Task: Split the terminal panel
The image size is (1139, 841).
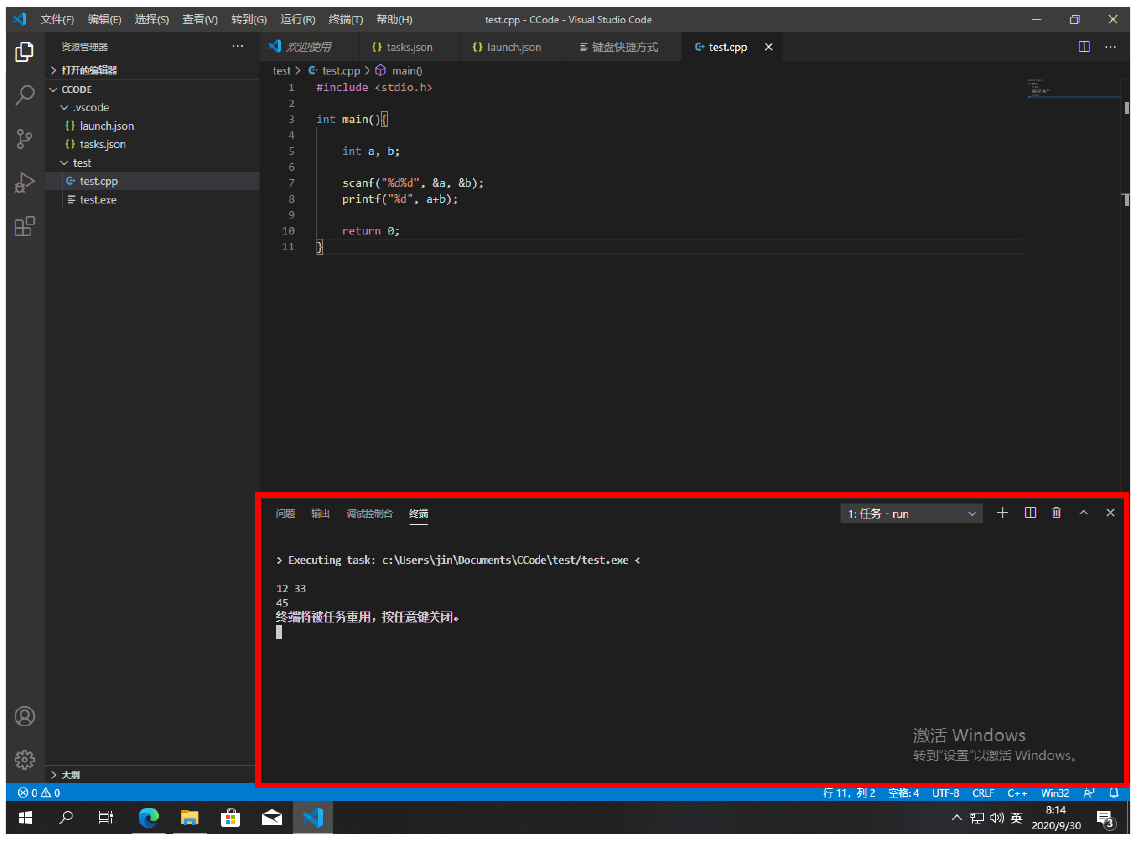Action: point(1030,513)
